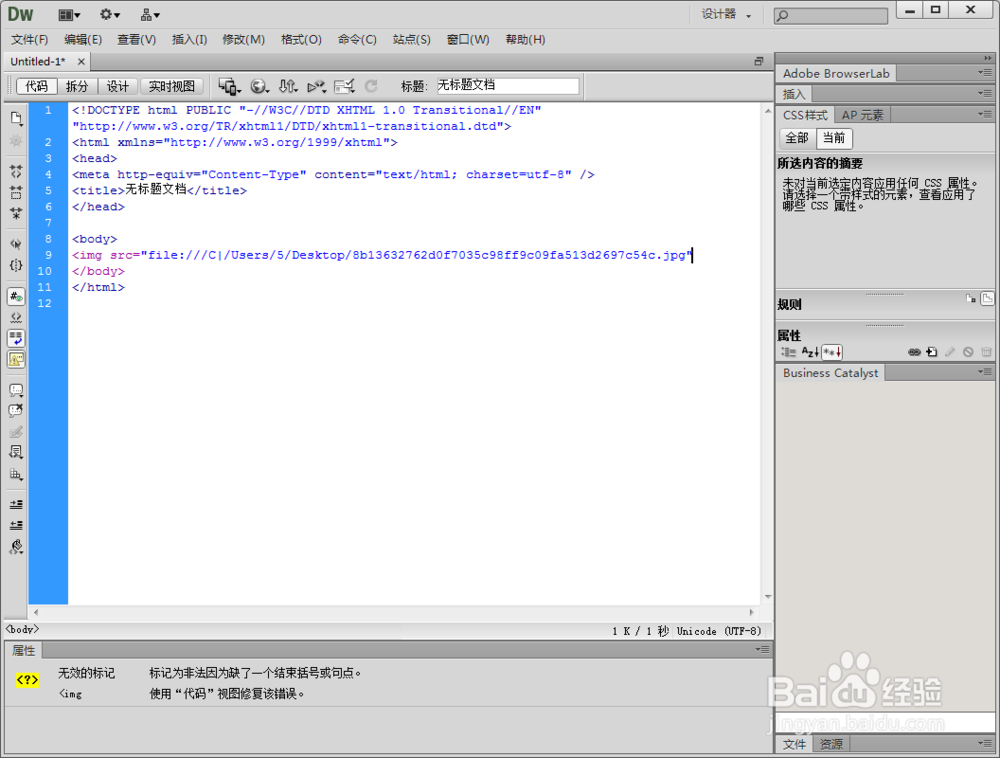The image size is (1000, 758).
Task: Switch to the AP 元素 tab
Action: click(863, 114)
